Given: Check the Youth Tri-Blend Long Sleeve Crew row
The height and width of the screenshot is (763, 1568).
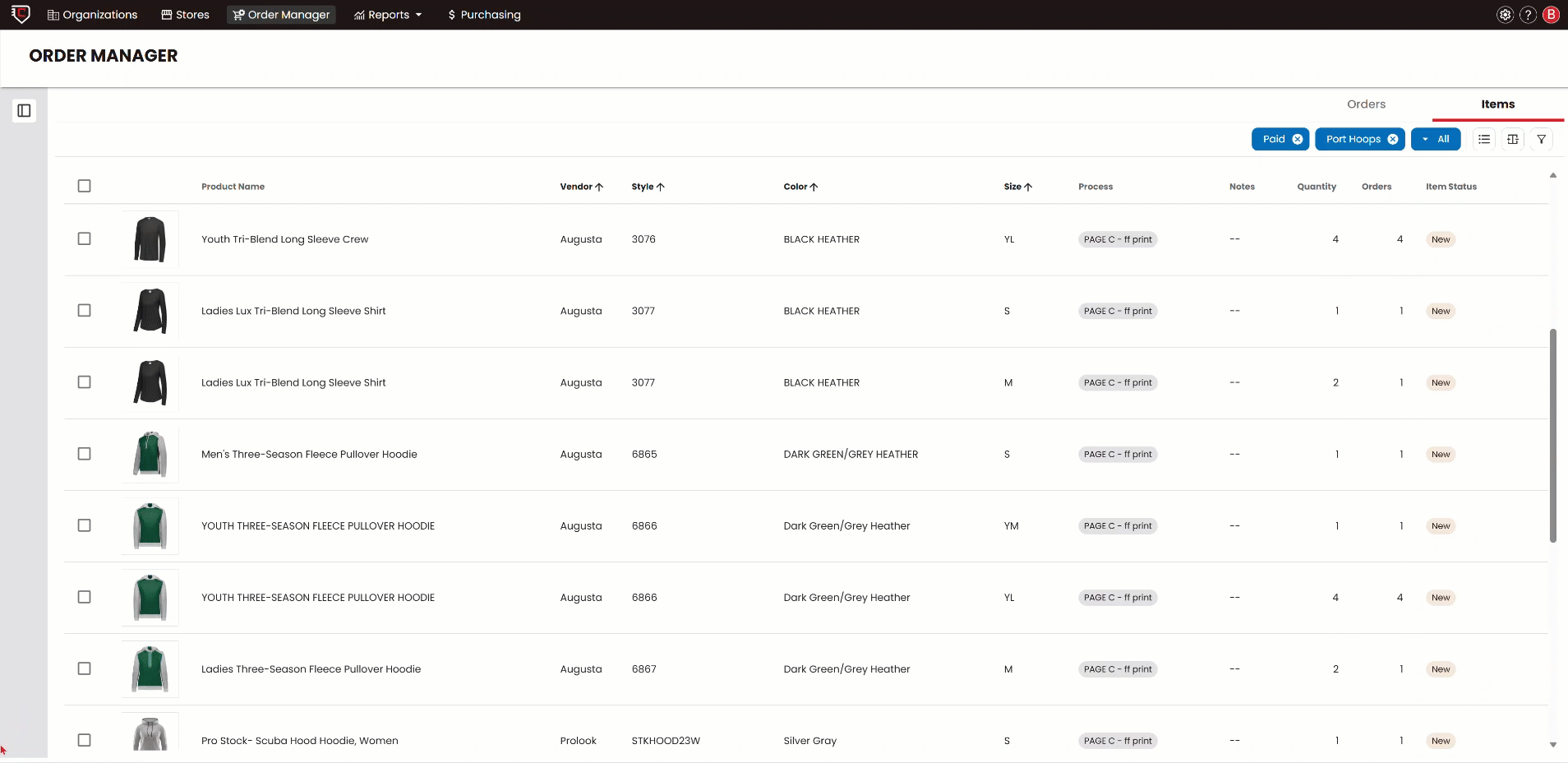Looking at the screenshot, I should 84,239.
